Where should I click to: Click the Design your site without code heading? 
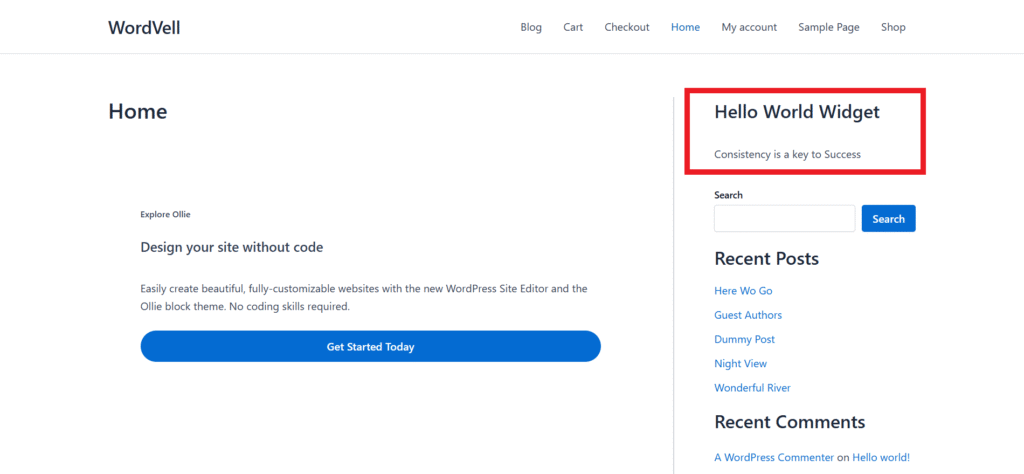(x=231, y=247)
